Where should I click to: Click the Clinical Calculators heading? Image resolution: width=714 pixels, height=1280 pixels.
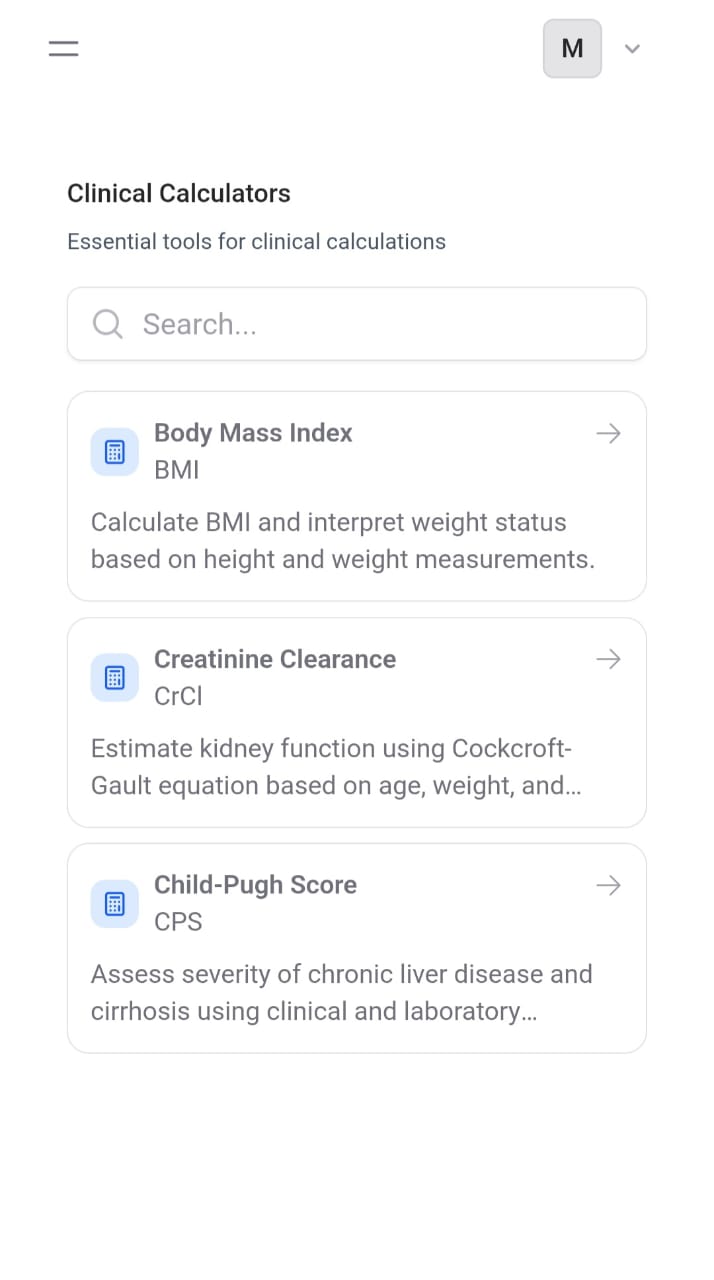coord(178,193)
